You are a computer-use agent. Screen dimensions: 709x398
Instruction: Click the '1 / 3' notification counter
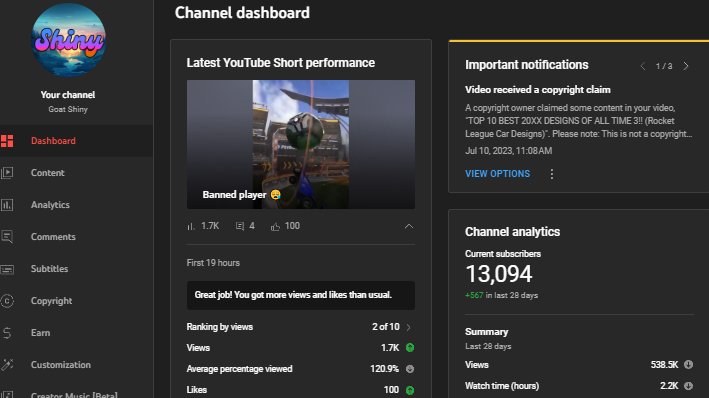point(664,66)
